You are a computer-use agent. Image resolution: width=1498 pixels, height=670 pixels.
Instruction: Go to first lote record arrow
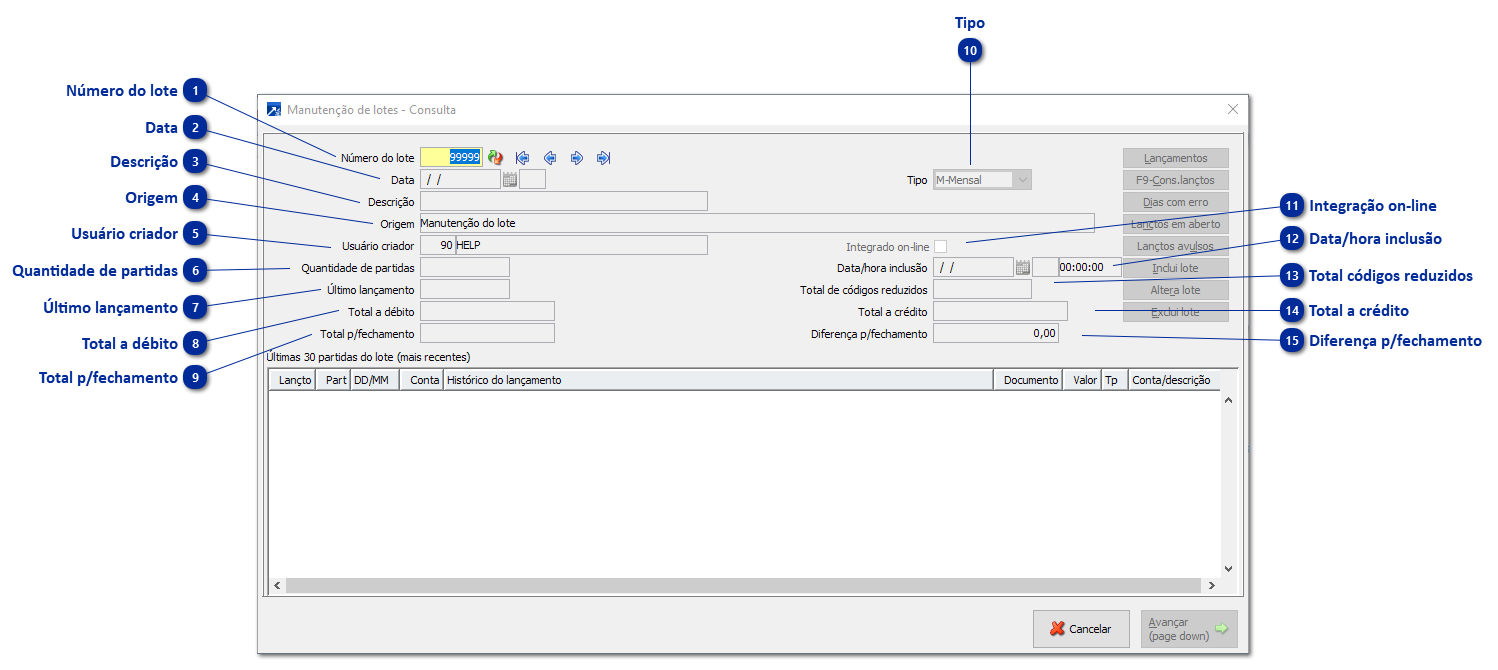pyautogui.click(x=522, y=158)
